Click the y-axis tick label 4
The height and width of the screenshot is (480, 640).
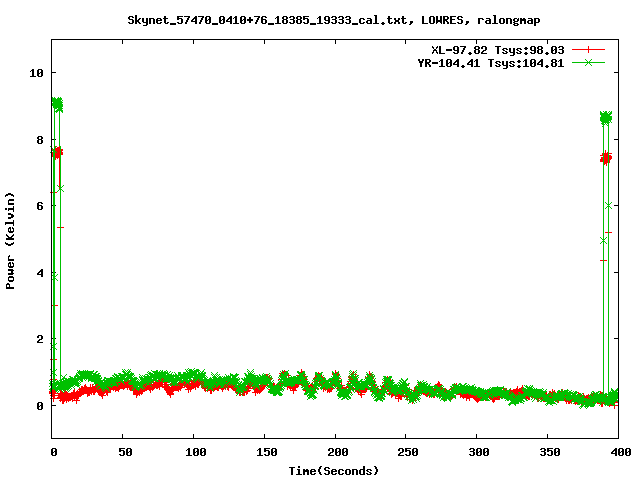point(40,273)
